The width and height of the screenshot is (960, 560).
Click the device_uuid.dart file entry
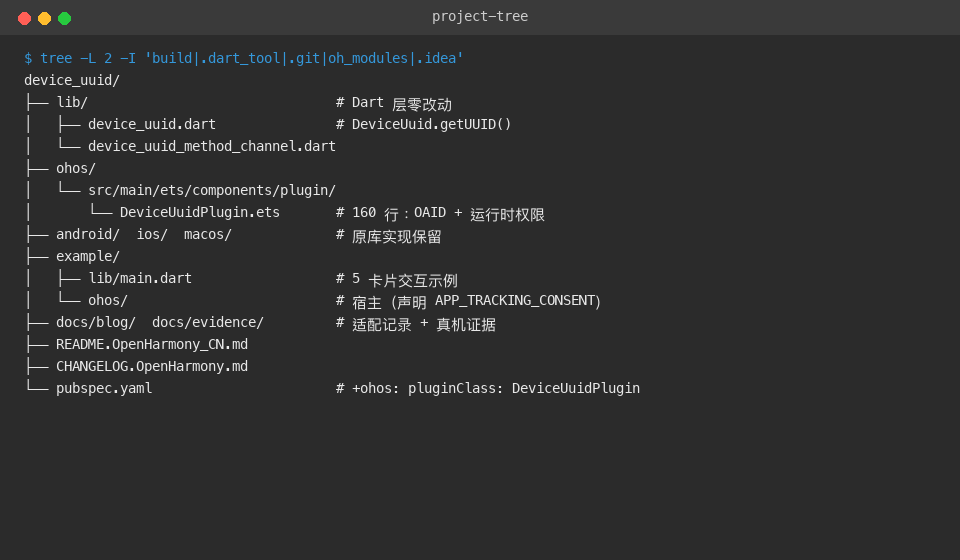[x=152, y=124]
